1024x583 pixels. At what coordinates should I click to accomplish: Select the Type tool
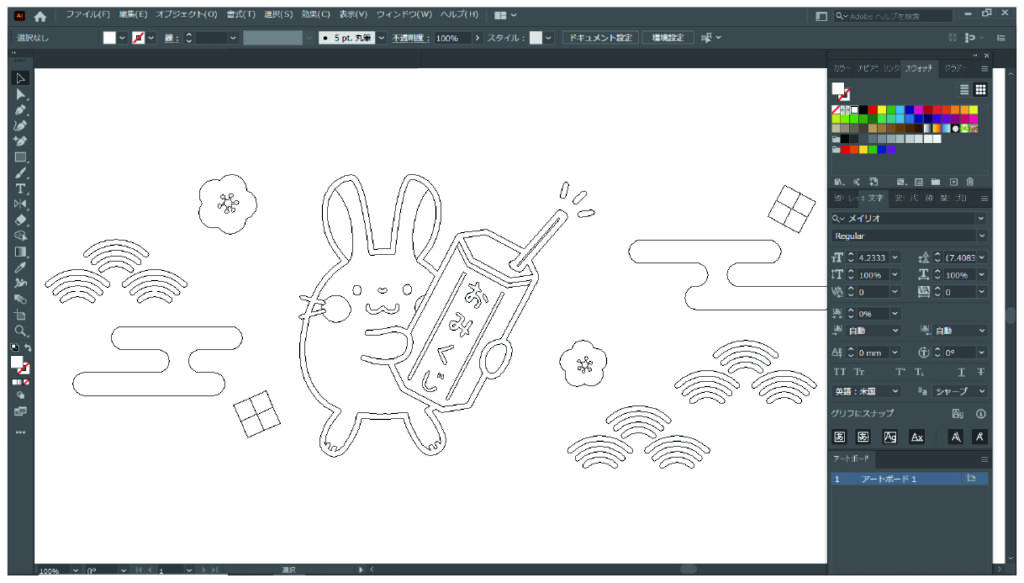click(x=20, y=189)
